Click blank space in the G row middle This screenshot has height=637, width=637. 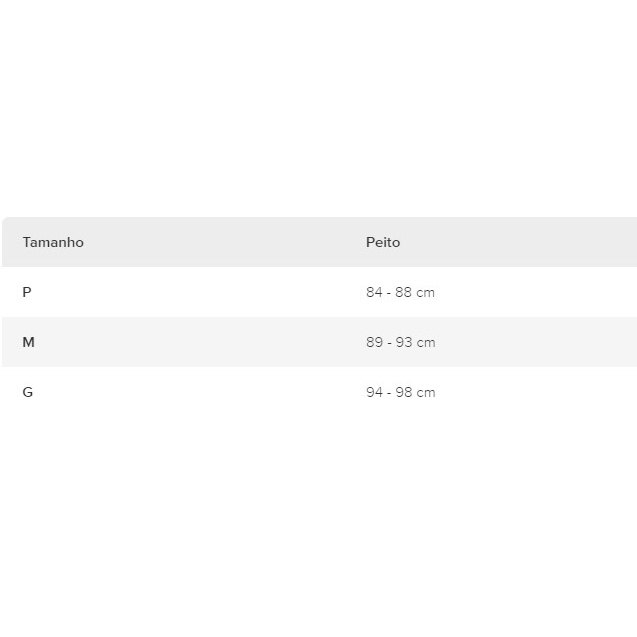pyautogui.click(x=200, y=392)
